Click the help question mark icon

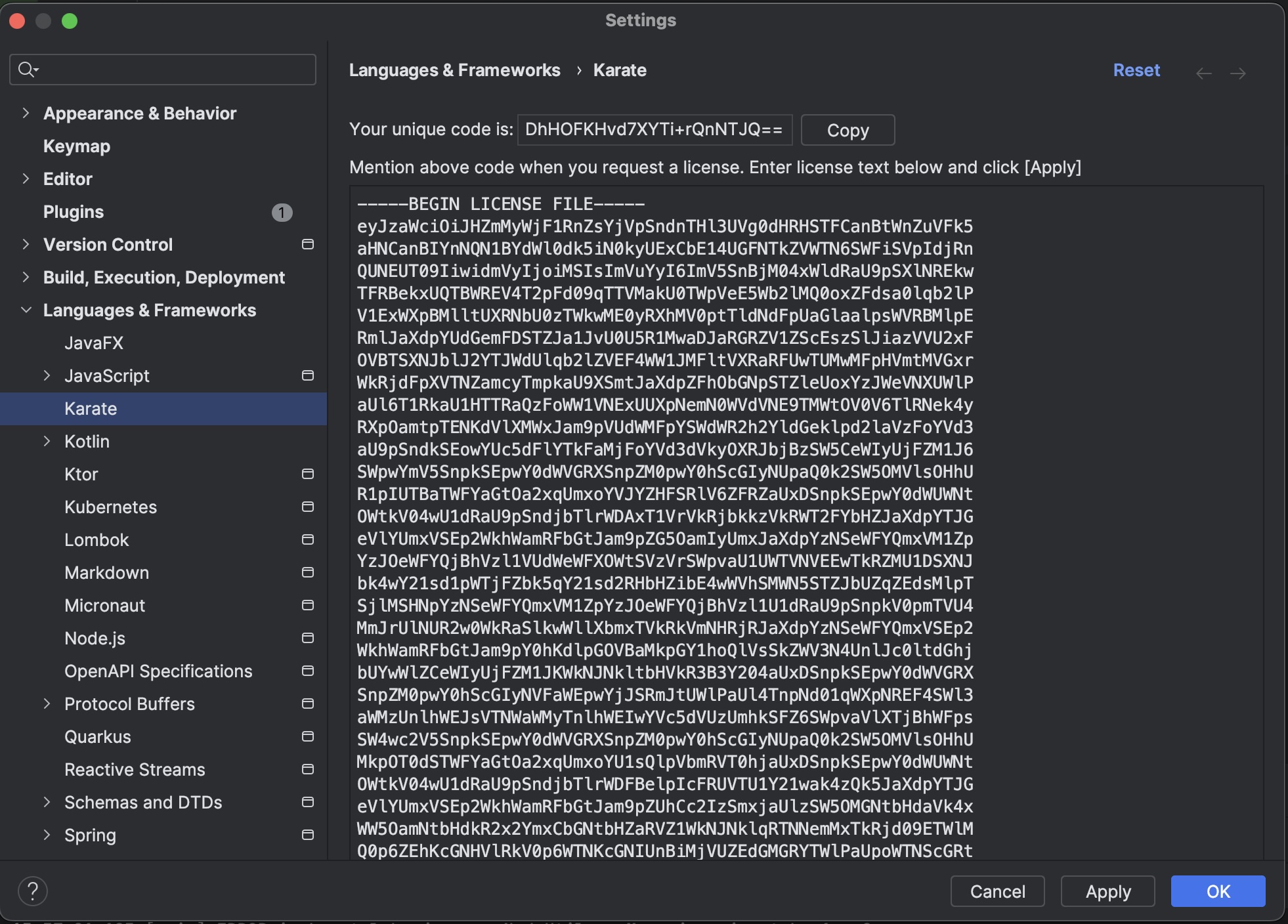coord(32,891)
